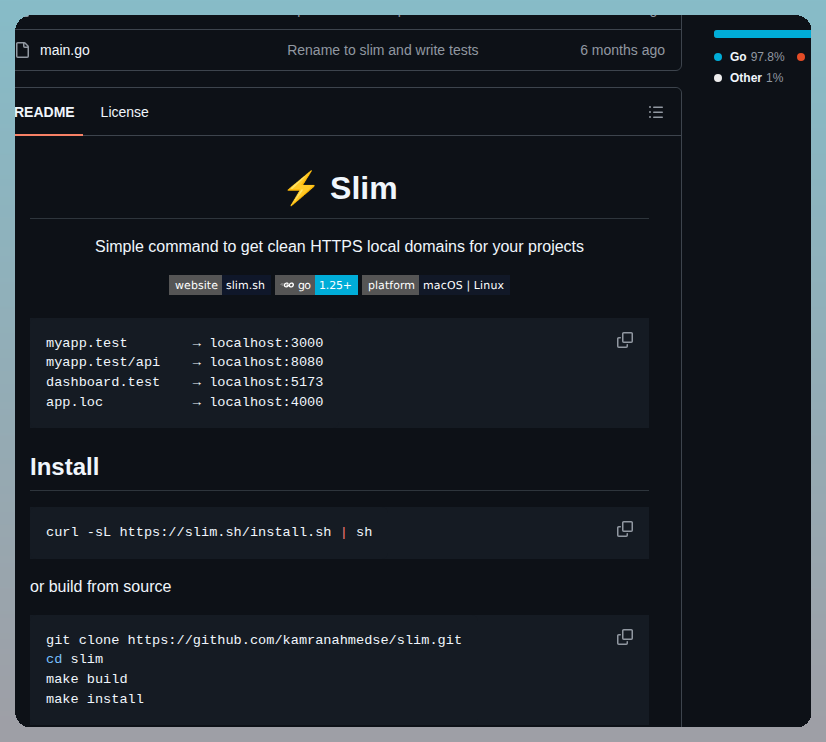Copy the git clone build commands
This screenshot has width=826, height=742.
pyautogui.click(x=625, y=637)
